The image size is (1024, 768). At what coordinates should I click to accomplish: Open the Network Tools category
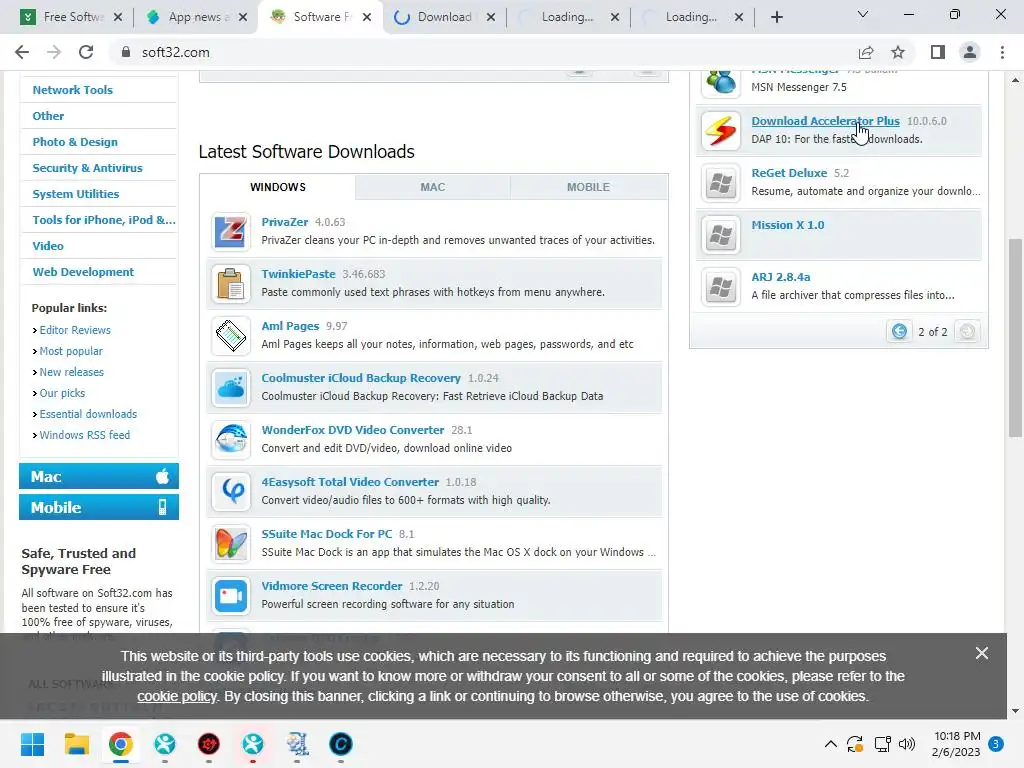click(x=72, y=90)
